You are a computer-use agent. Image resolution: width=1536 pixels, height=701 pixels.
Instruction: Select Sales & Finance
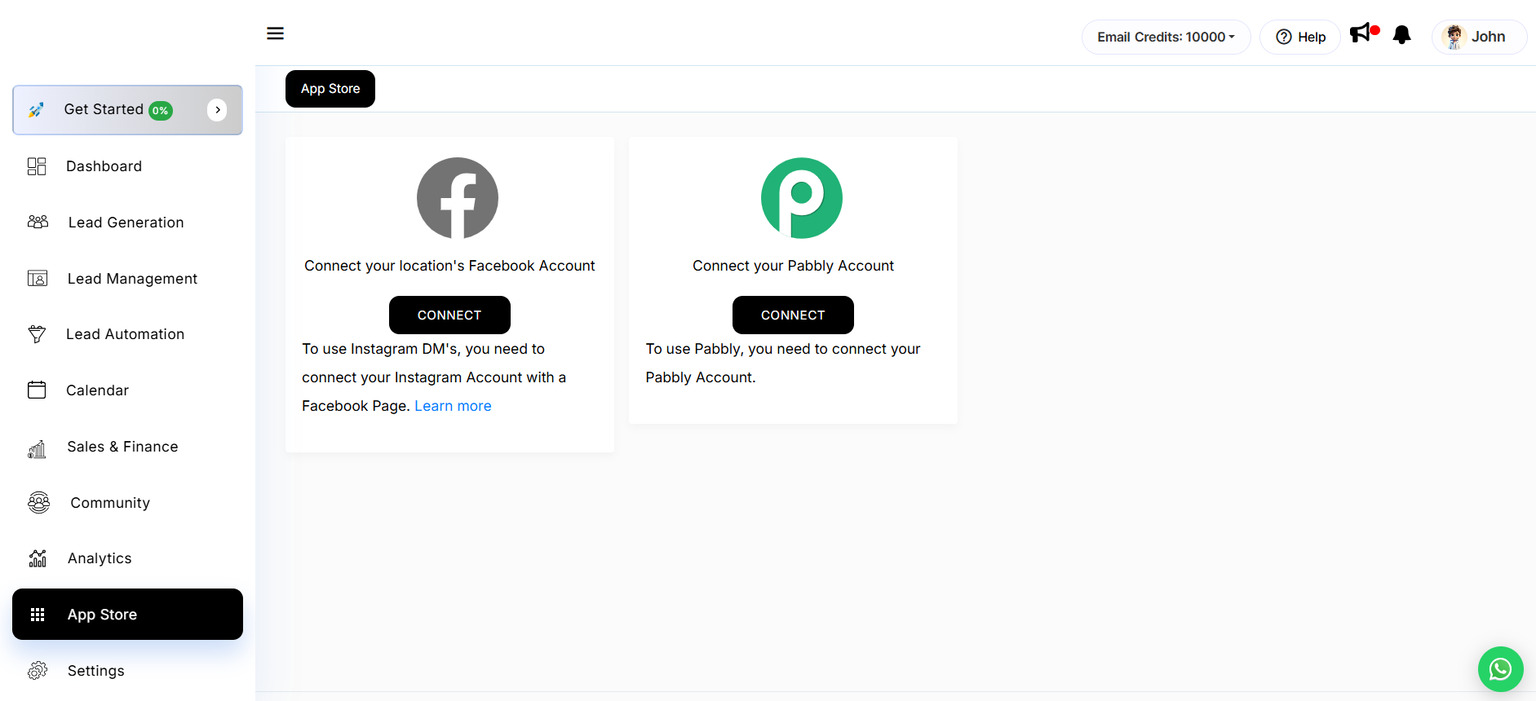tap(122, 446)
